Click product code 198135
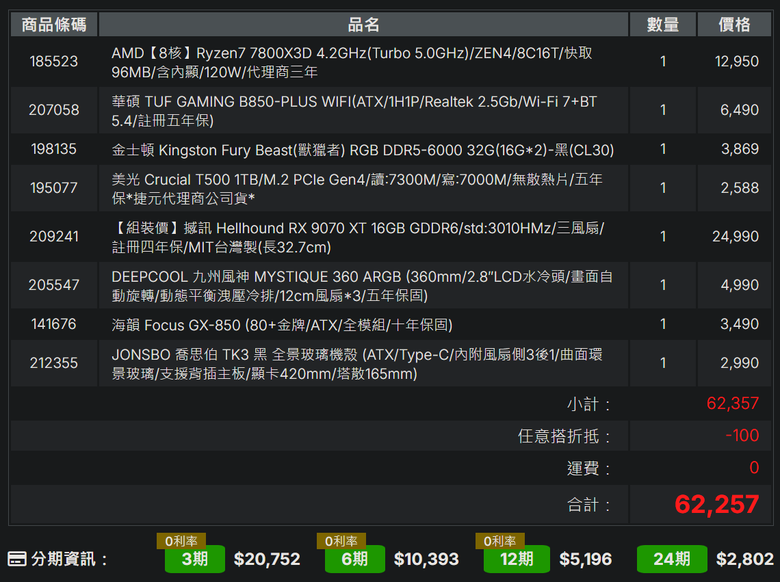Image resolution: width=780 pixels, height=582 pixels. pyautogui.click(x=54, y=149)
